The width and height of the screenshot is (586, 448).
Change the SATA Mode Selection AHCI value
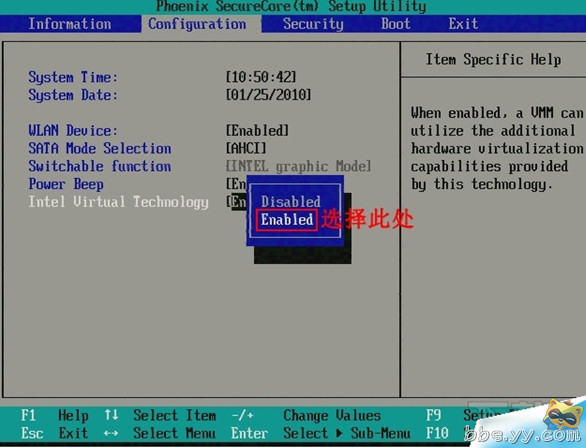point(246,148)
